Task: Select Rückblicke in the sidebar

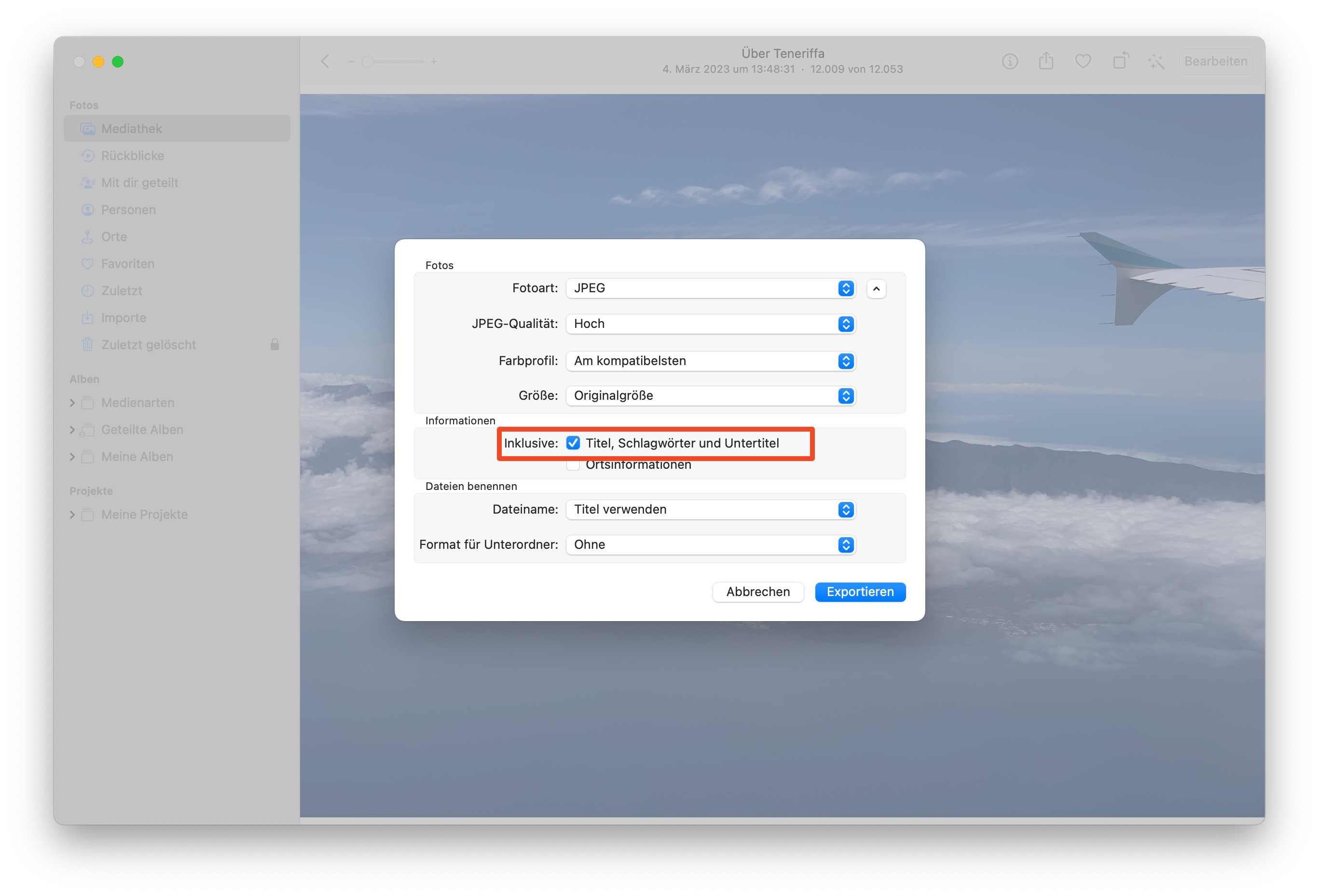Action: 132,155
